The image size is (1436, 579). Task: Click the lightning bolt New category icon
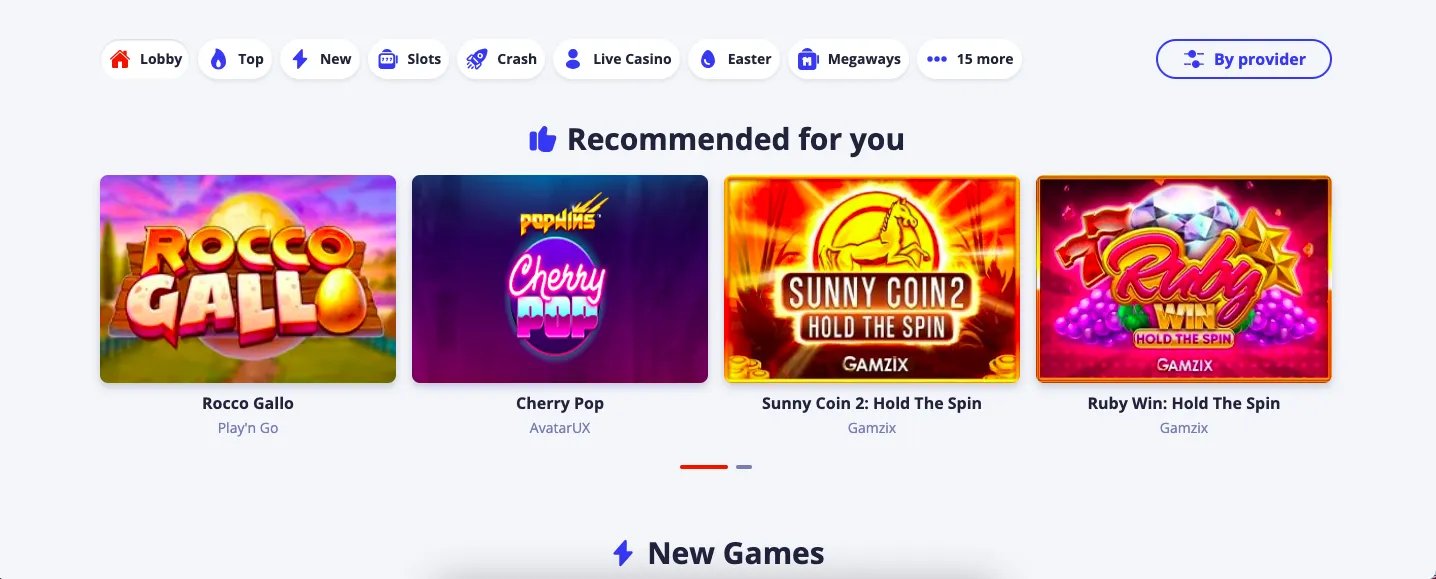300,59
